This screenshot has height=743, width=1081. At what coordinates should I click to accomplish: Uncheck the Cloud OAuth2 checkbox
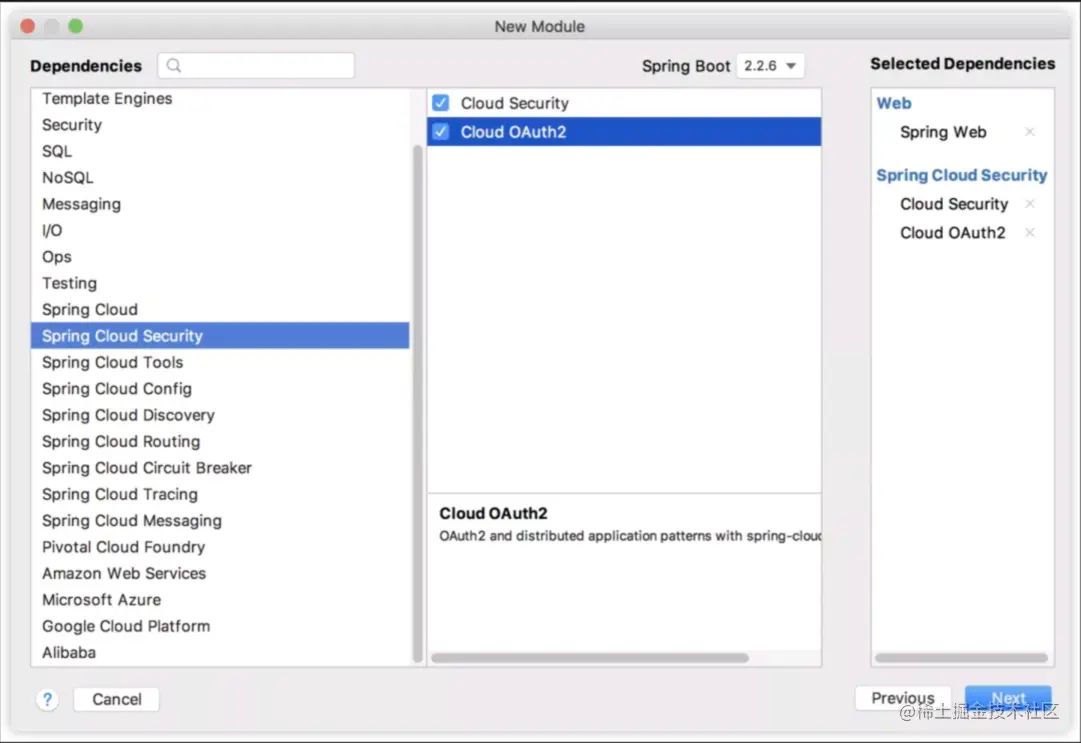tap(441, 132)
